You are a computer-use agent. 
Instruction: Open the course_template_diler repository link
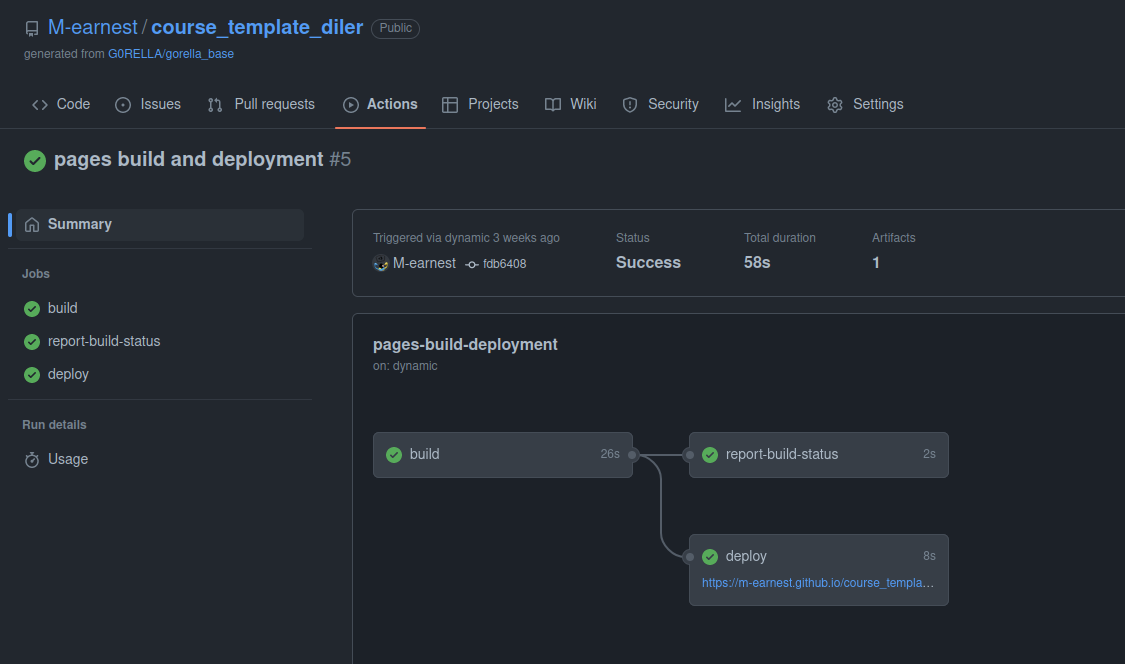pyautogui.click(x=257, y=27)
